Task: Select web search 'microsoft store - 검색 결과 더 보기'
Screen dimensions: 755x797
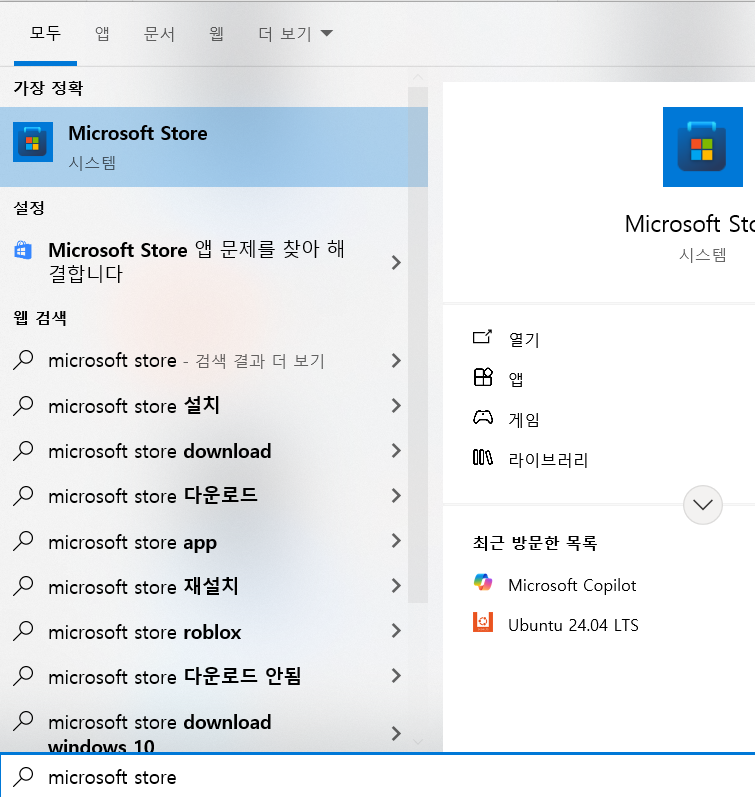Action: [204, 360]
